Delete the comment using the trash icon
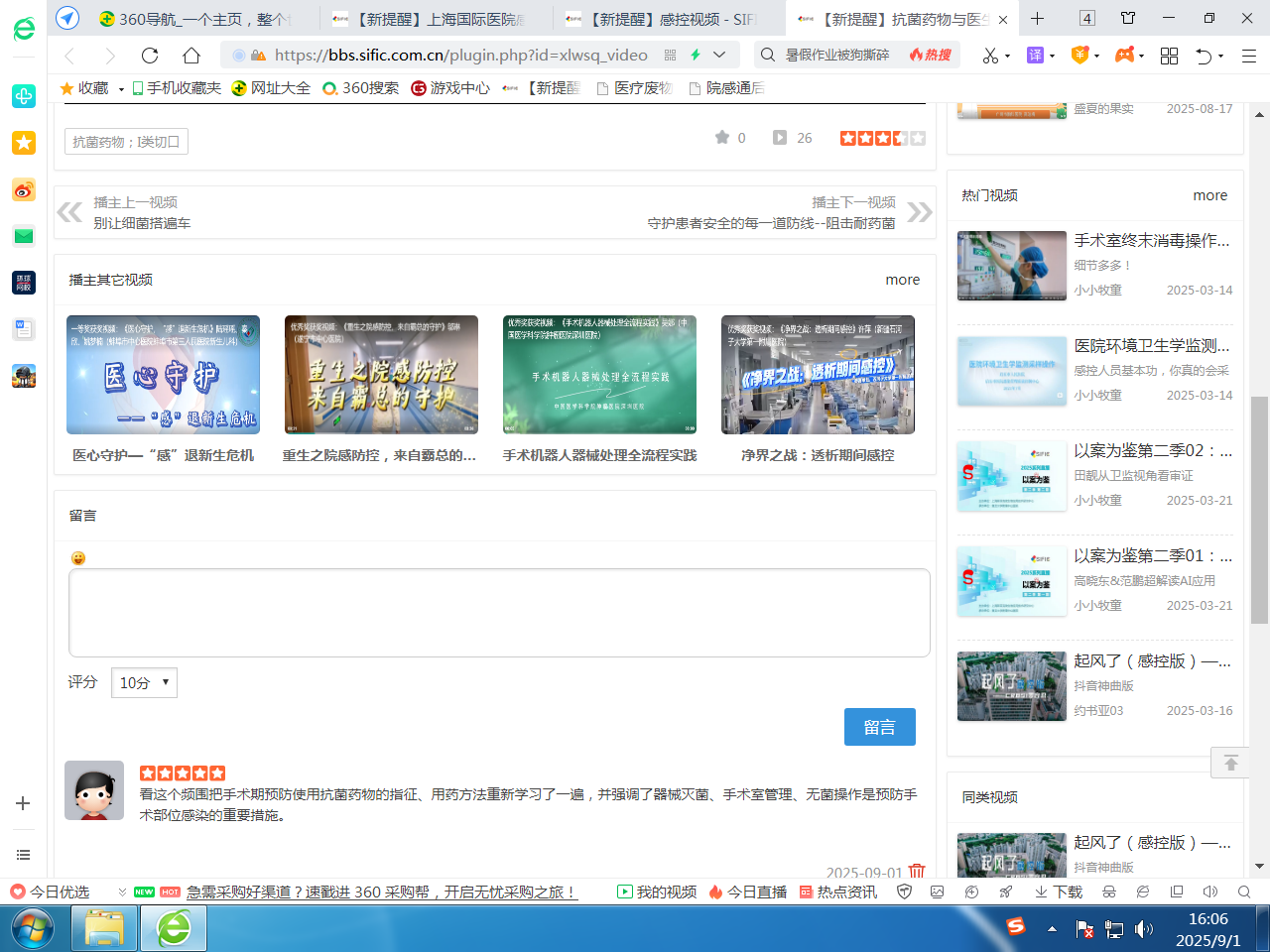The width and height of the screenshot is (1270, 952). pos(917,873)
